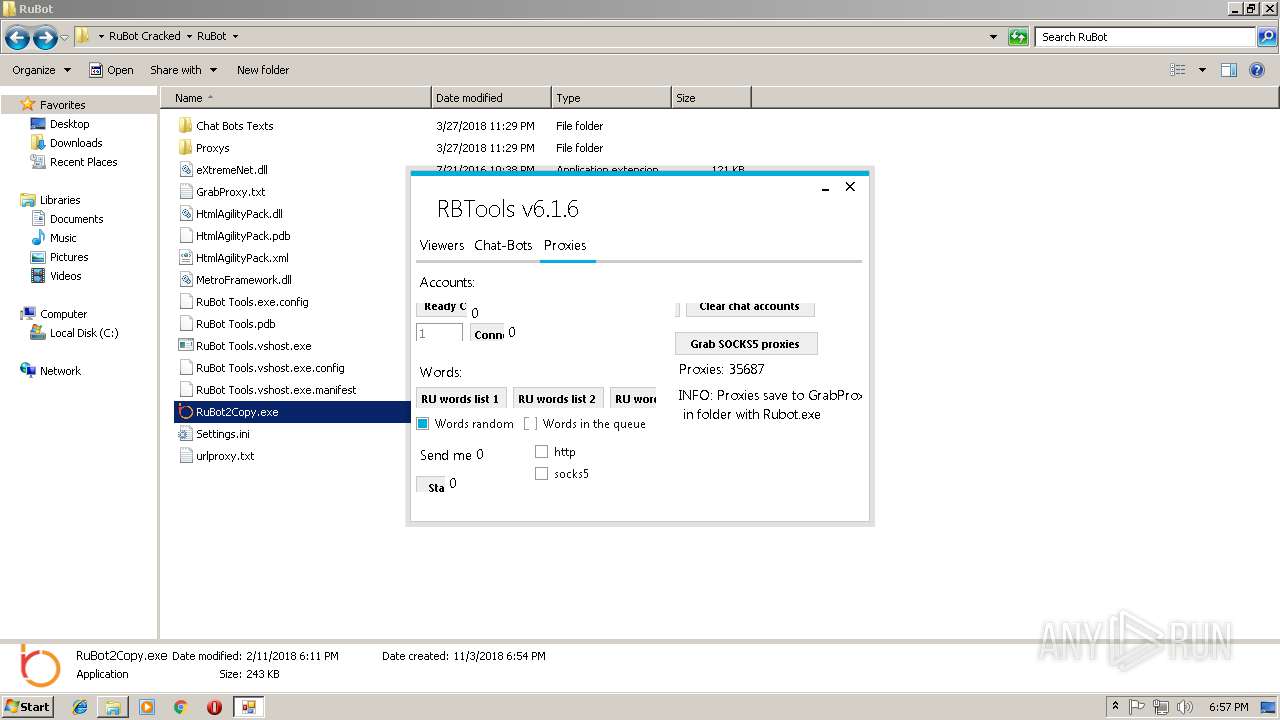This screenshot has height=720, width=1280.
Task: Toggle the preview pane icon
Action: pos(1229,70)
